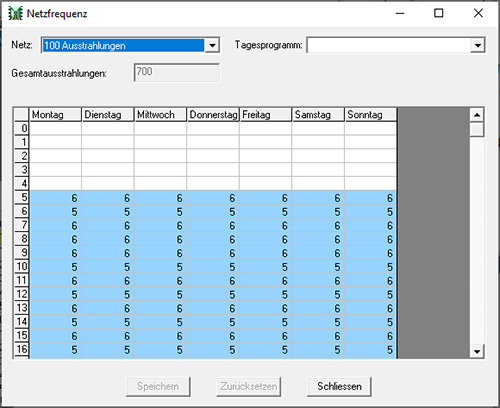Click the Zurücksetzen button
Image resolution: width=500 pixels, height=408 pixels.
coord(248,387)
